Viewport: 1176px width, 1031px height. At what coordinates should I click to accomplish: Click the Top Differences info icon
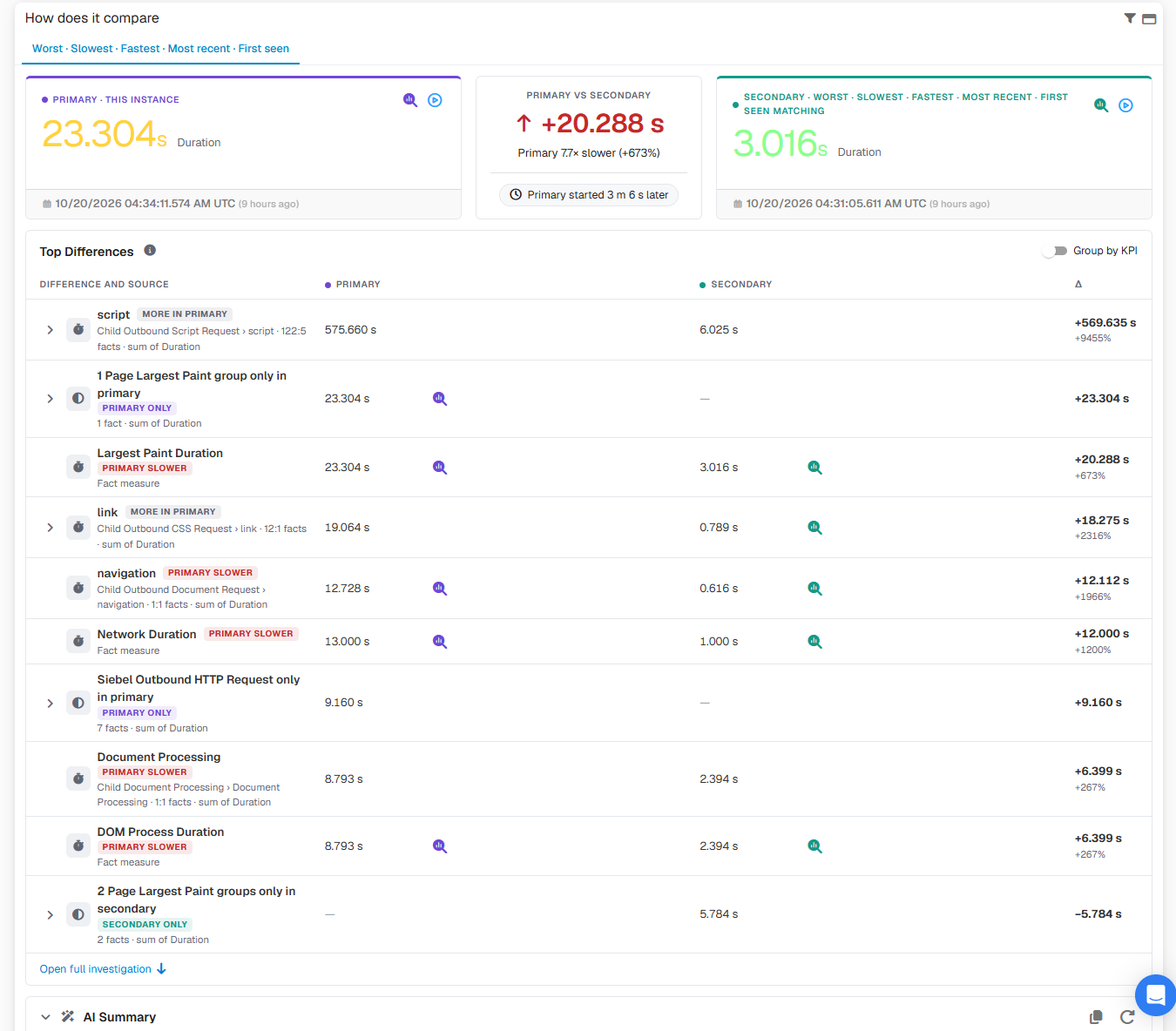click(150, 251)
